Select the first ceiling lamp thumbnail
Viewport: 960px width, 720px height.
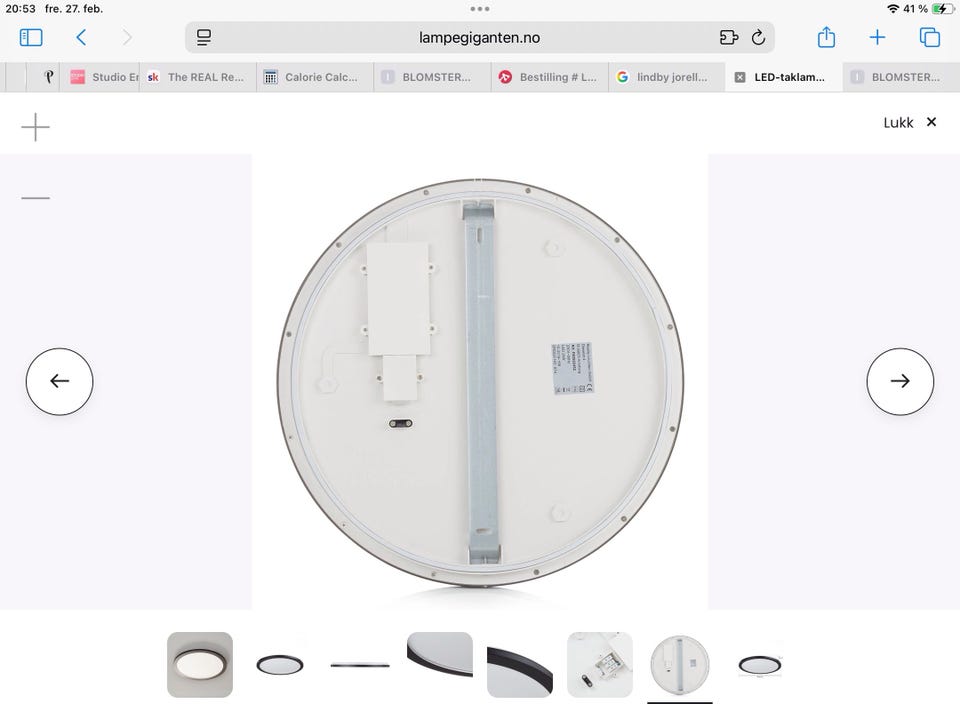[200, 664]
